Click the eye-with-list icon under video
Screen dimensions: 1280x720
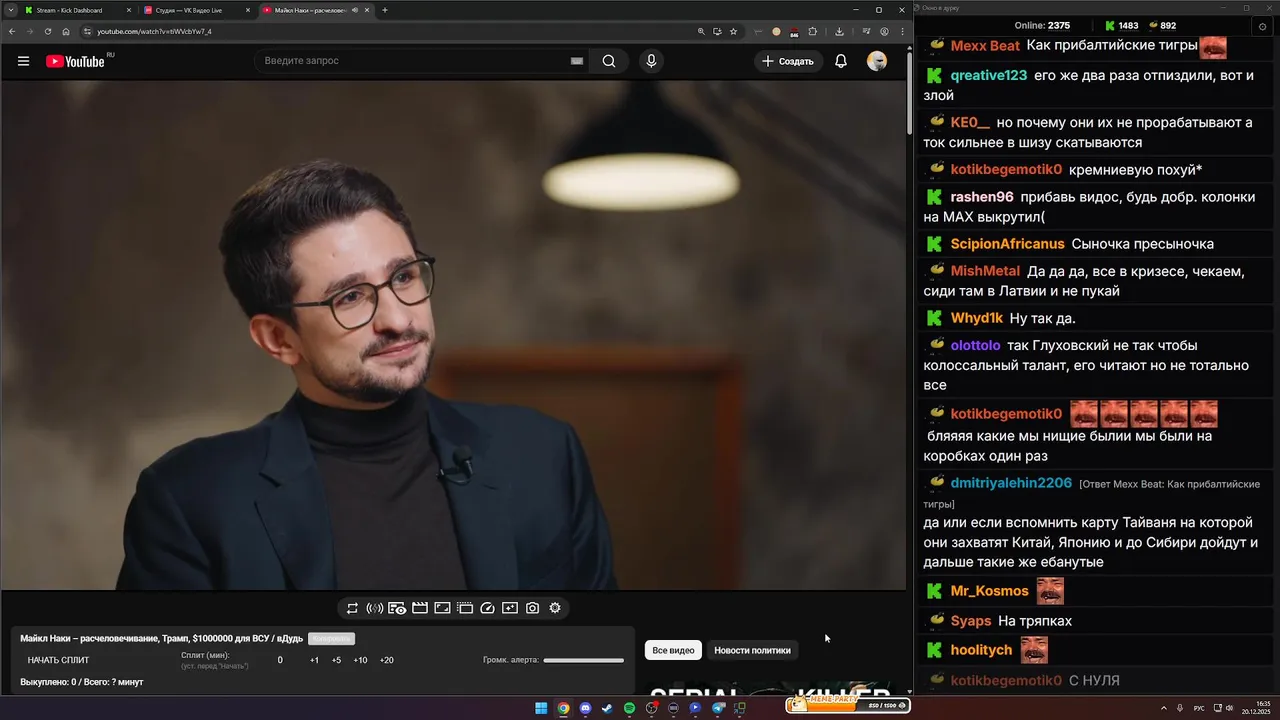click(397, 608)
